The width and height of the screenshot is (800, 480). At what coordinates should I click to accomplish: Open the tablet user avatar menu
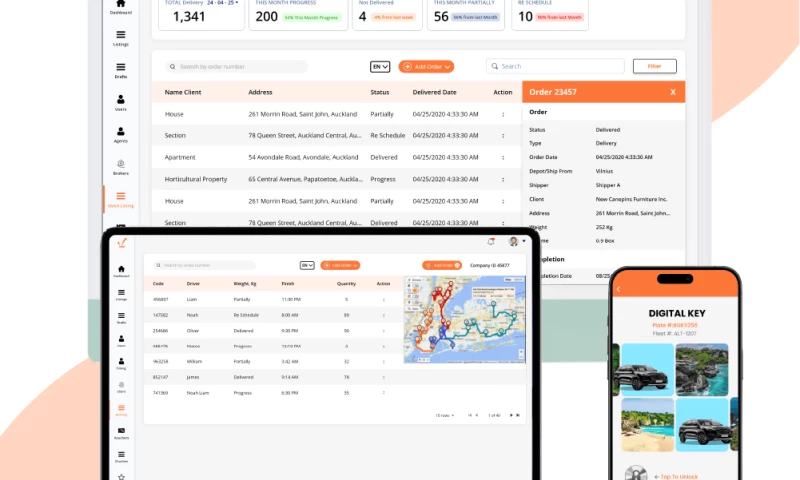(517, 241)
